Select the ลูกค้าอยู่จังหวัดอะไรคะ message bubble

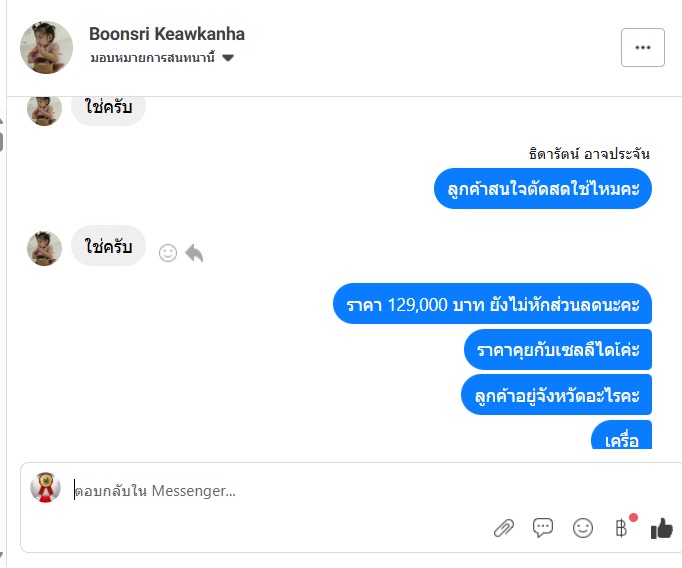pos(557,397)
